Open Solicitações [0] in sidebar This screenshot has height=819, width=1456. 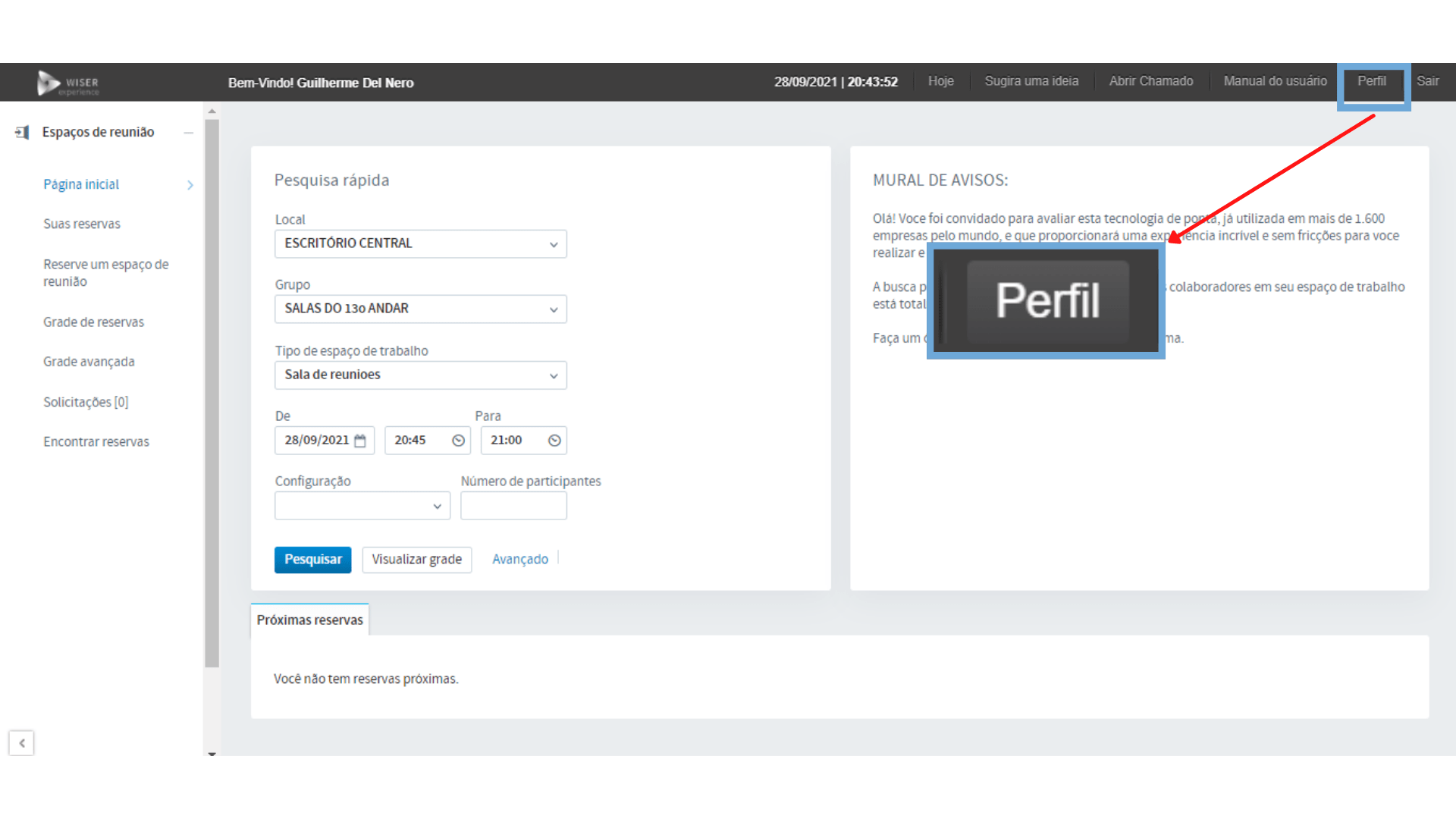click(x=86, y=403)
